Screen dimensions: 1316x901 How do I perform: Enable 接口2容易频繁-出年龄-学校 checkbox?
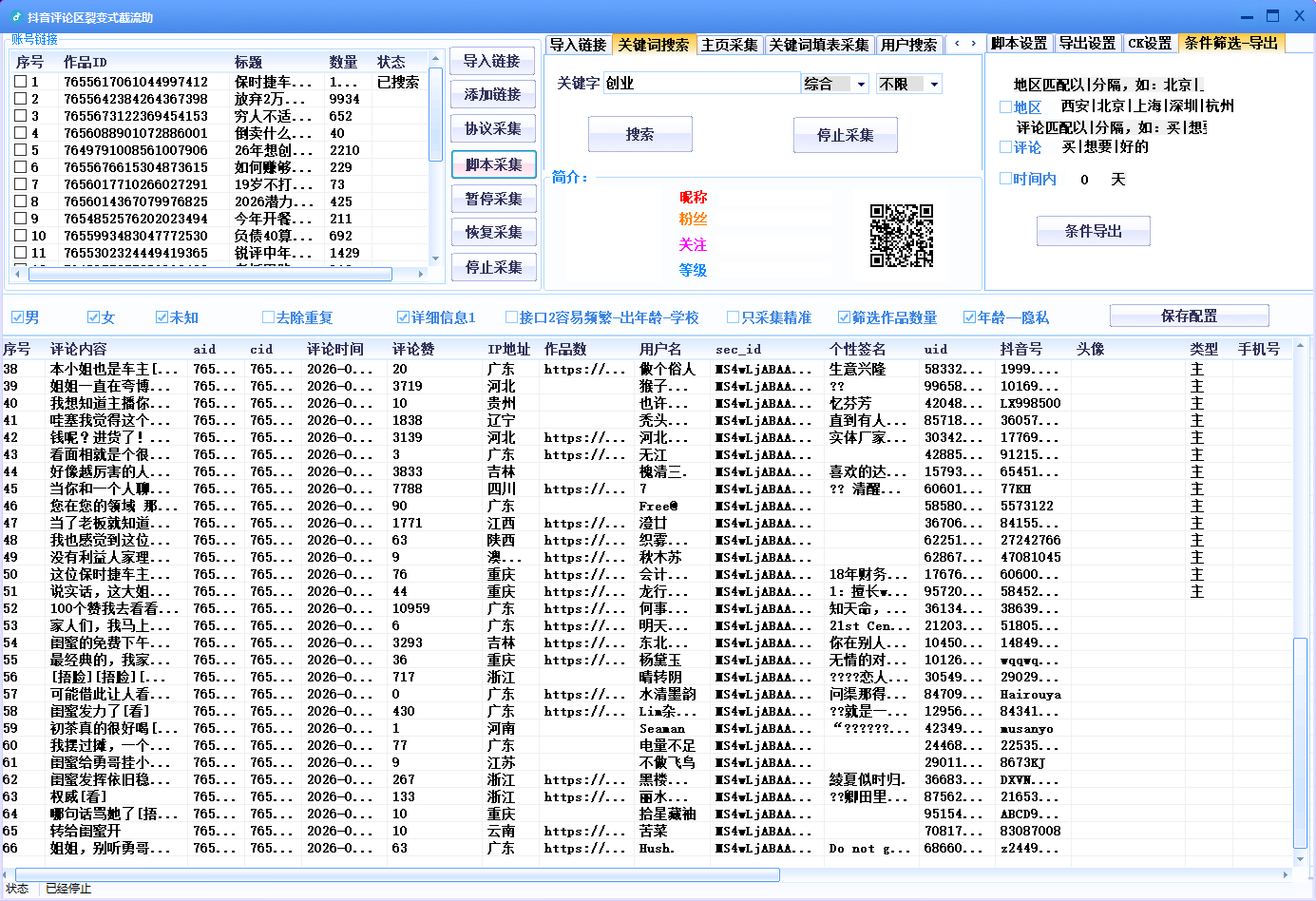pos(512,317)
